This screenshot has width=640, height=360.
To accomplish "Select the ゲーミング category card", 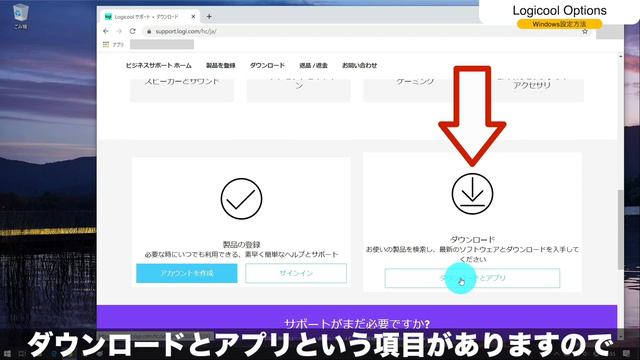I will [x=415, y=89].
